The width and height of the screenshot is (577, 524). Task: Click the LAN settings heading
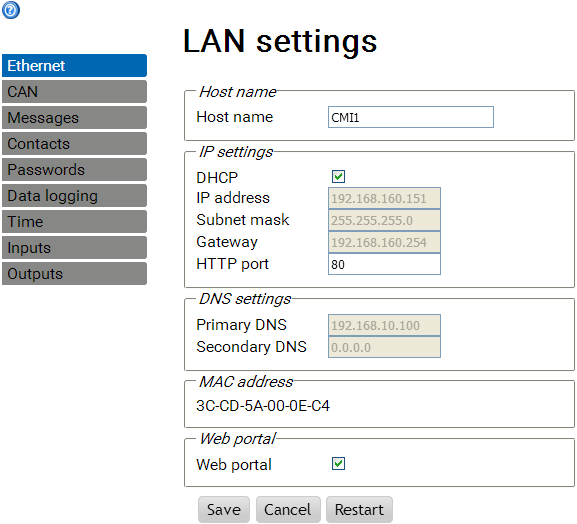pos(280,41)
